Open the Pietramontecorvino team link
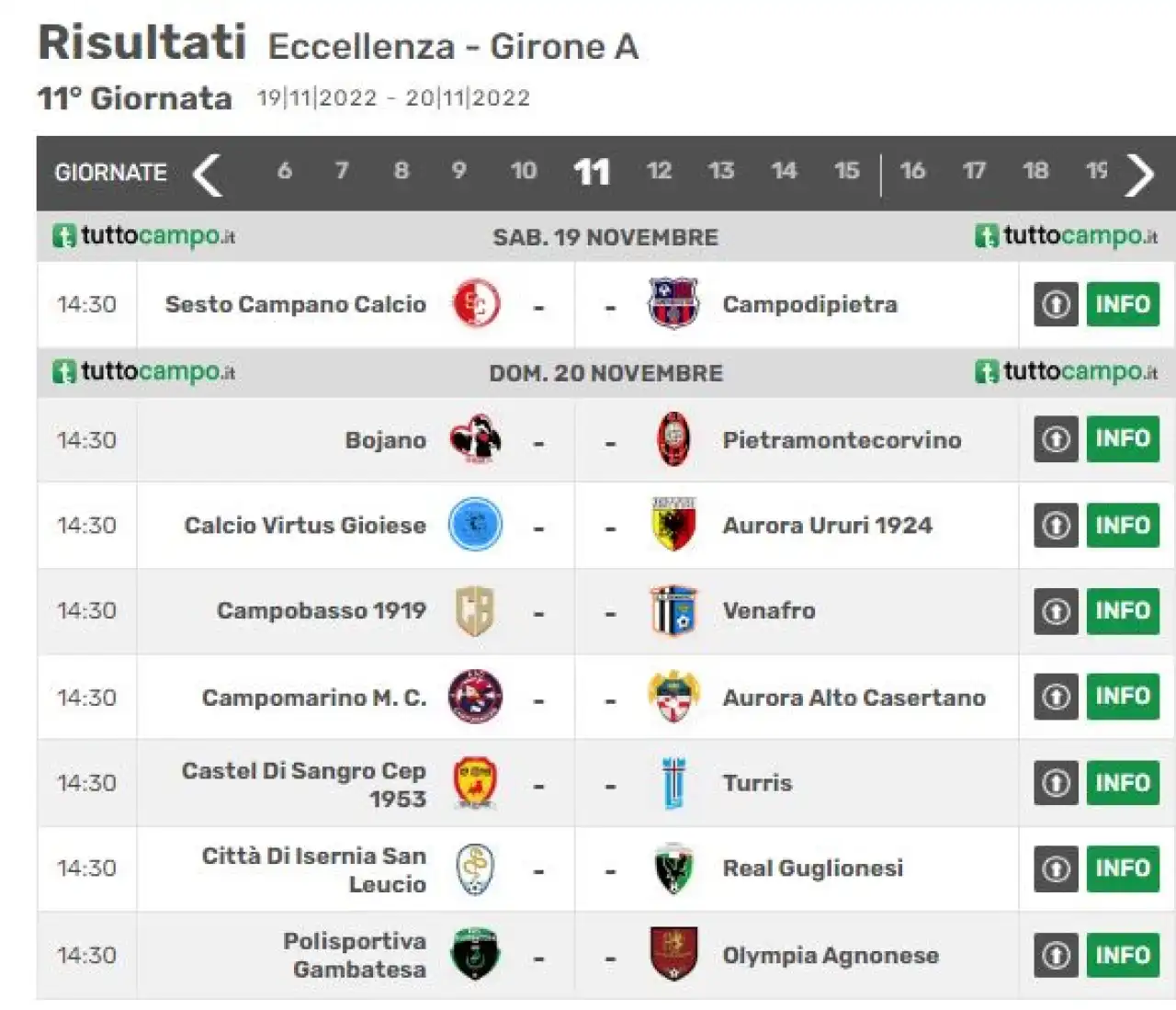Screen dimensions: 1176x1010 (842, 440)
